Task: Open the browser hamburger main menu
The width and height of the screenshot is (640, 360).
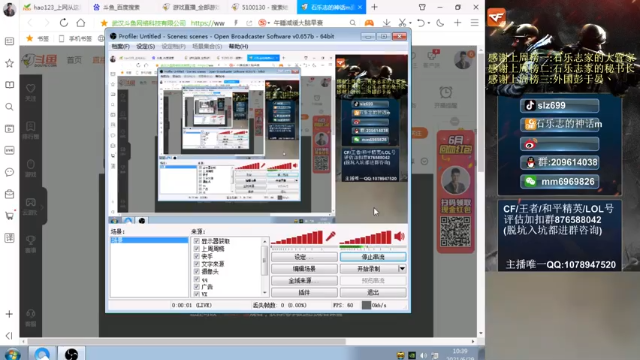Action: click(474, 23)
